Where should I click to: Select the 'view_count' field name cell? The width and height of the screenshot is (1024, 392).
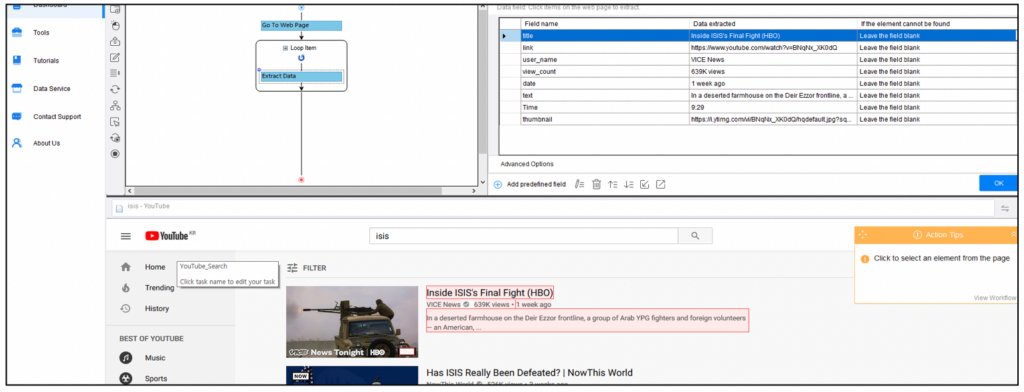[605, 72]
